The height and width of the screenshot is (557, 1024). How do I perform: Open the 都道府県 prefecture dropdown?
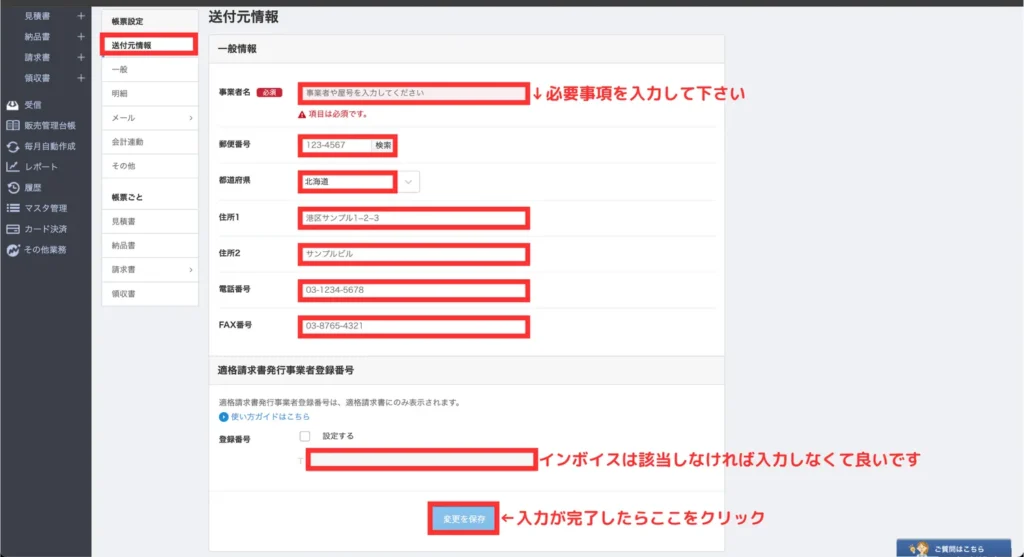coord(410,182)
